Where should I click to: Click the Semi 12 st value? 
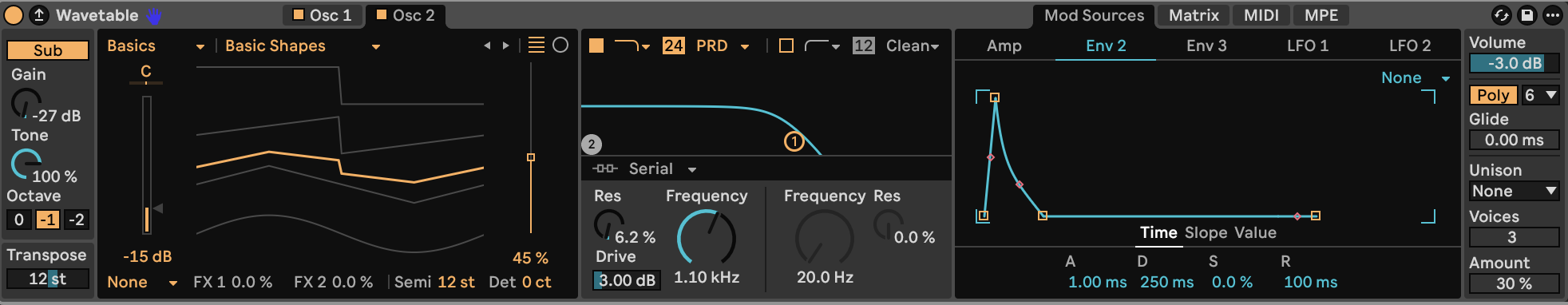coord(456,282)
